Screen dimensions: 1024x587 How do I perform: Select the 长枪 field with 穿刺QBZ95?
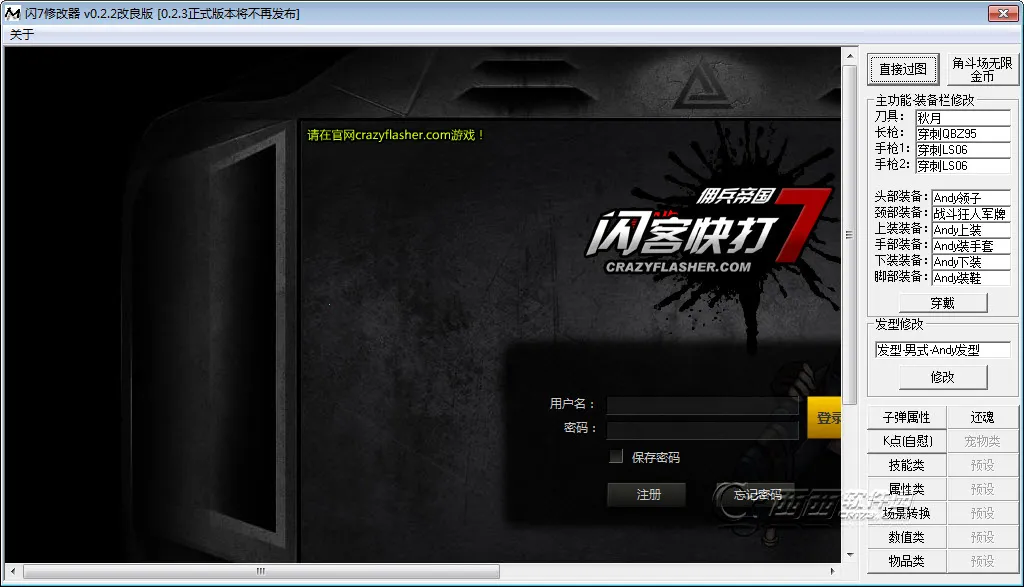(x=962, y=134)
